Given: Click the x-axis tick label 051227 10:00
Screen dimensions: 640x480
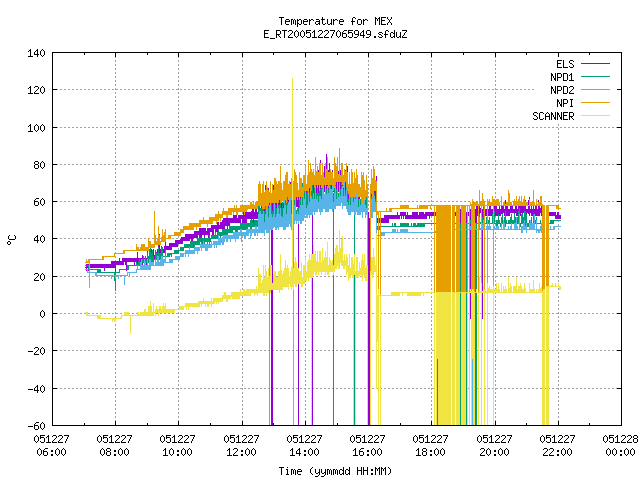Looking at the screenshot, I should (178, 446).
